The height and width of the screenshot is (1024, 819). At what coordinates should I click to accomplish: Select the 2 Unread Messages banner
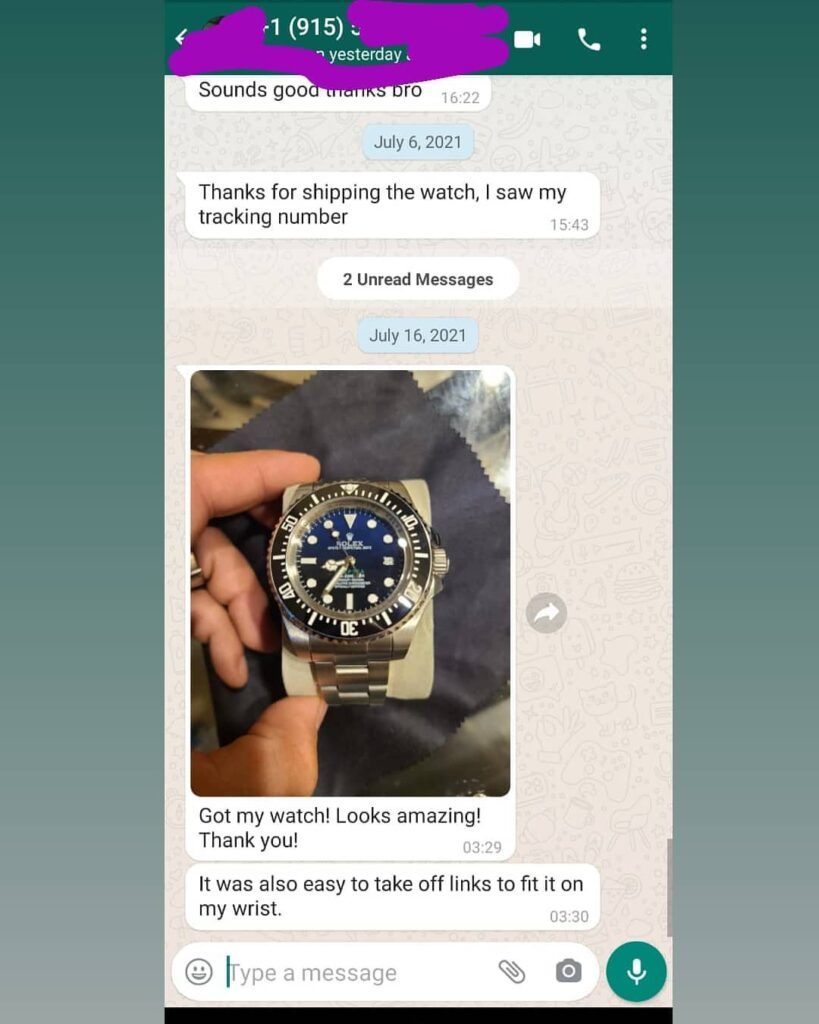point(418,280)
